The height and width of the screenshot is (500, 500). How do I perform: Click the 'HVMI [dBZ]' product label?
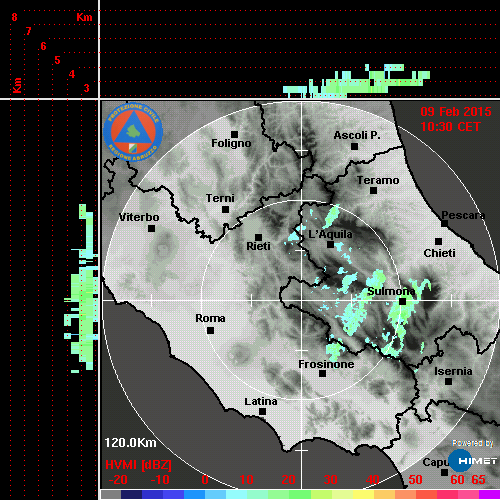click(x=138, y=465)
